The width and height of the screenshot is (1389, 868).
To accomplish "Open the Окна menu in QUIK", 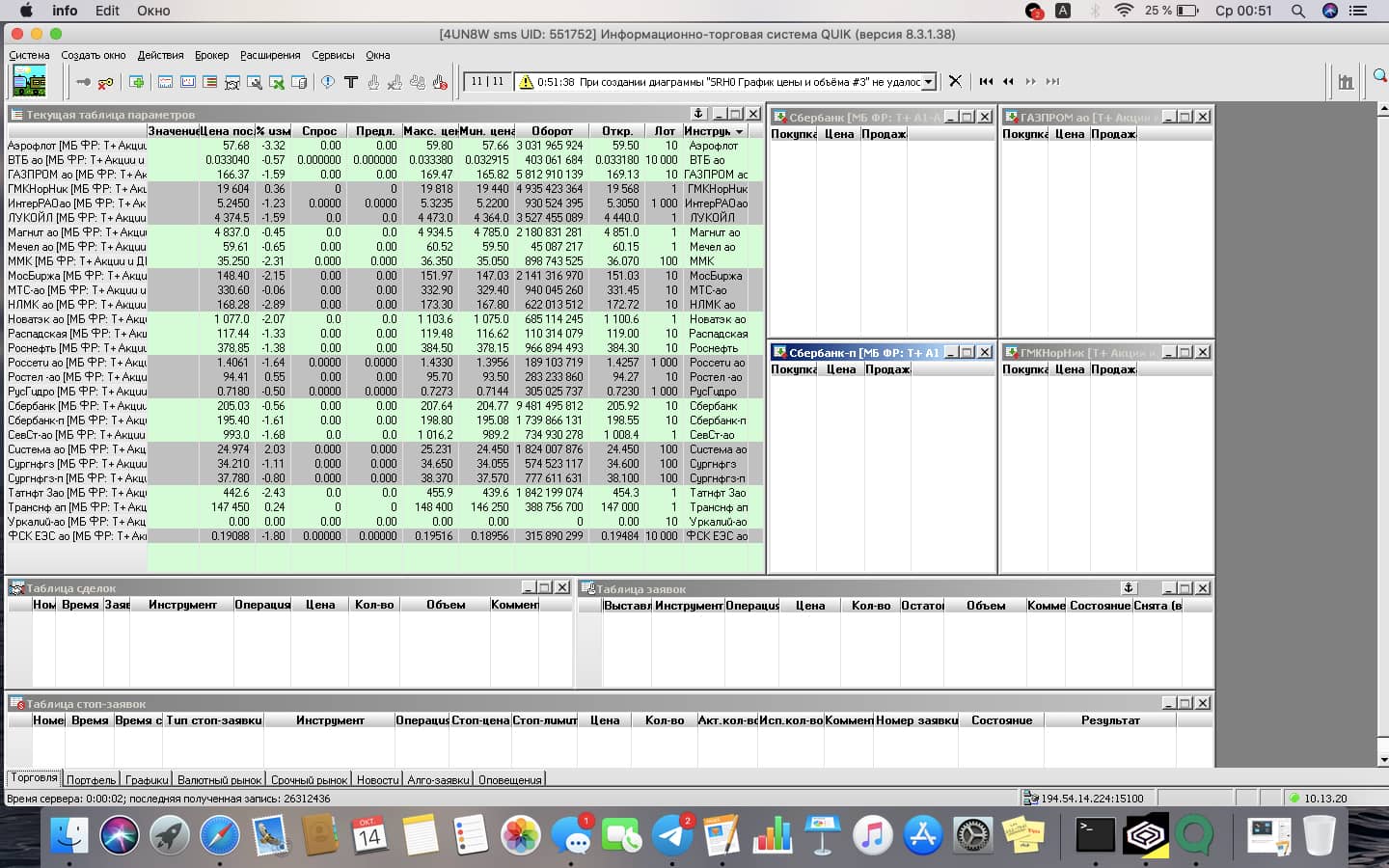I will click(378, 55).
